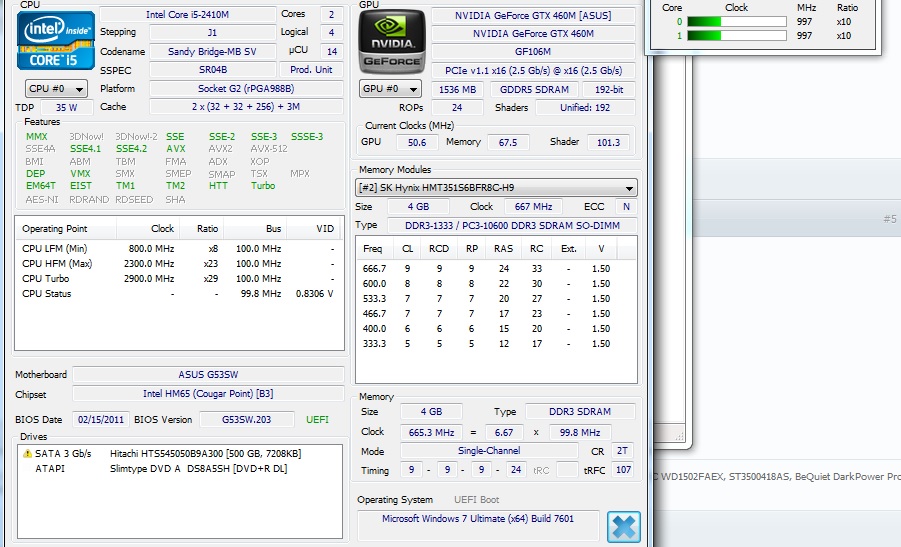Select the CPU Status row
The image size is (901, 547).
click(x=178, y=294)
